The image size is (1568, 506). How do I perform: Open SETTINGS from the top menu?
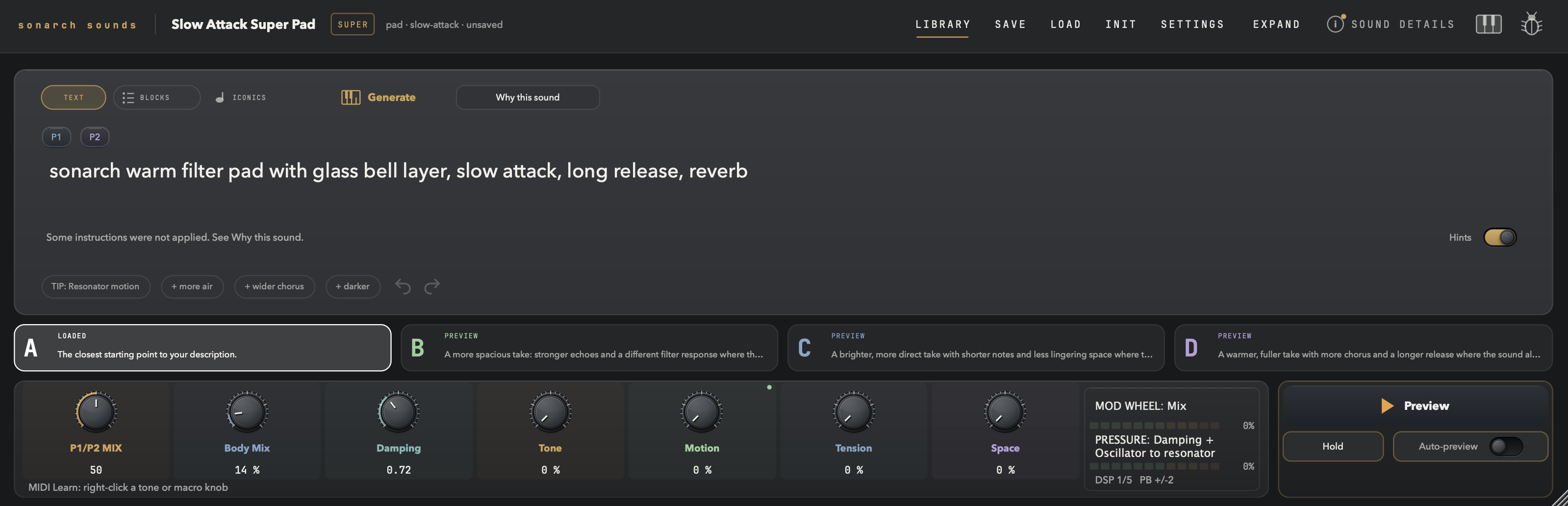pyautogui.click(x=1192, y=25)
